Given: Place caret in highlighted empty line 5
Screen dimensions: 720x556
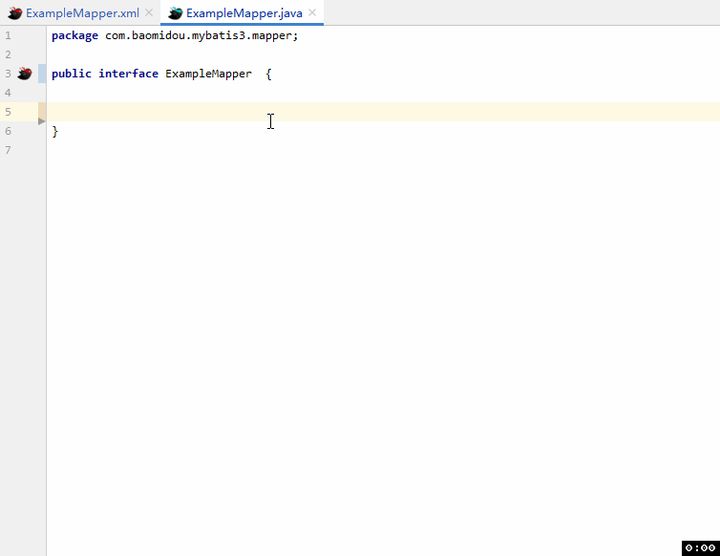Looking at the screenshot, I should pyautogui.click(x=383, y=112).
